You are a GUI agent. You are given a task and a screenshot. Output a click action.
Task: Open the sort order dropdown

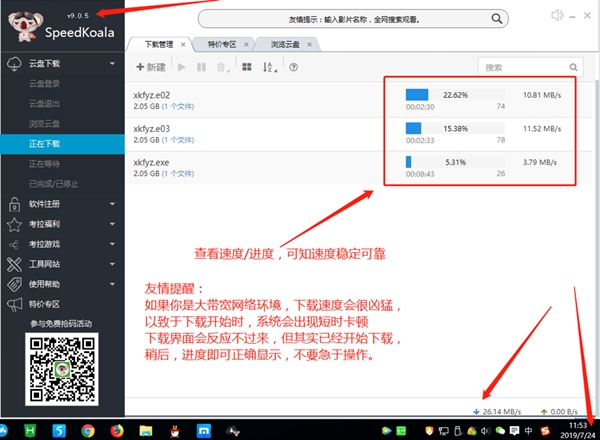pyautogui.click(x=270, y=67)
